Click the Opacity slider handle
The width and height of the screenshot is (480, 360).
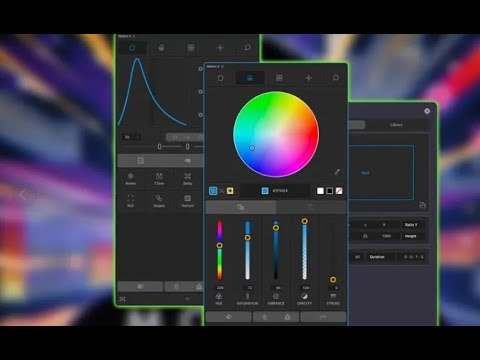point(304,221)
